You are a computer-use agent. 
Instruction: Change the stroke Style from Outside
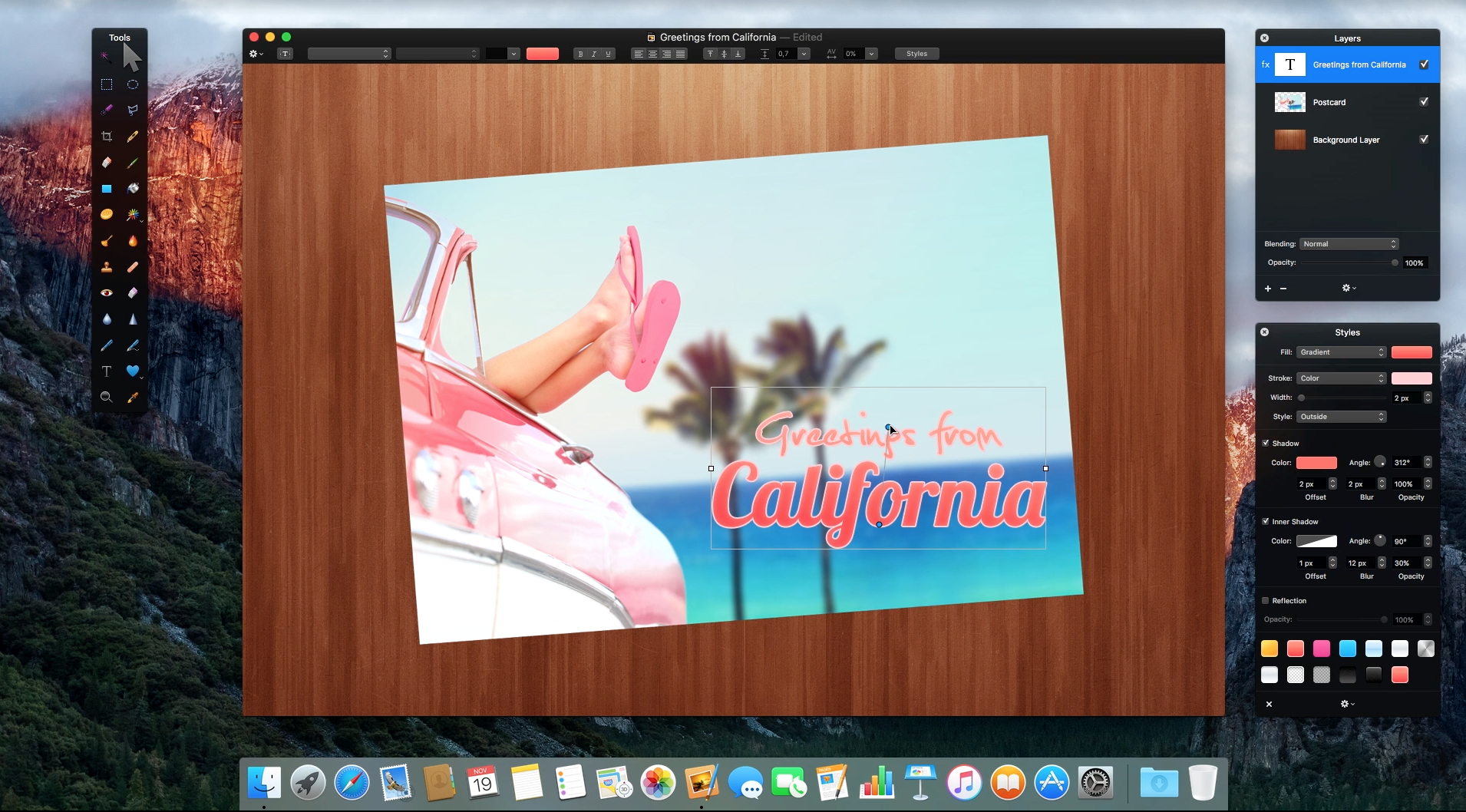(1340, 417)
